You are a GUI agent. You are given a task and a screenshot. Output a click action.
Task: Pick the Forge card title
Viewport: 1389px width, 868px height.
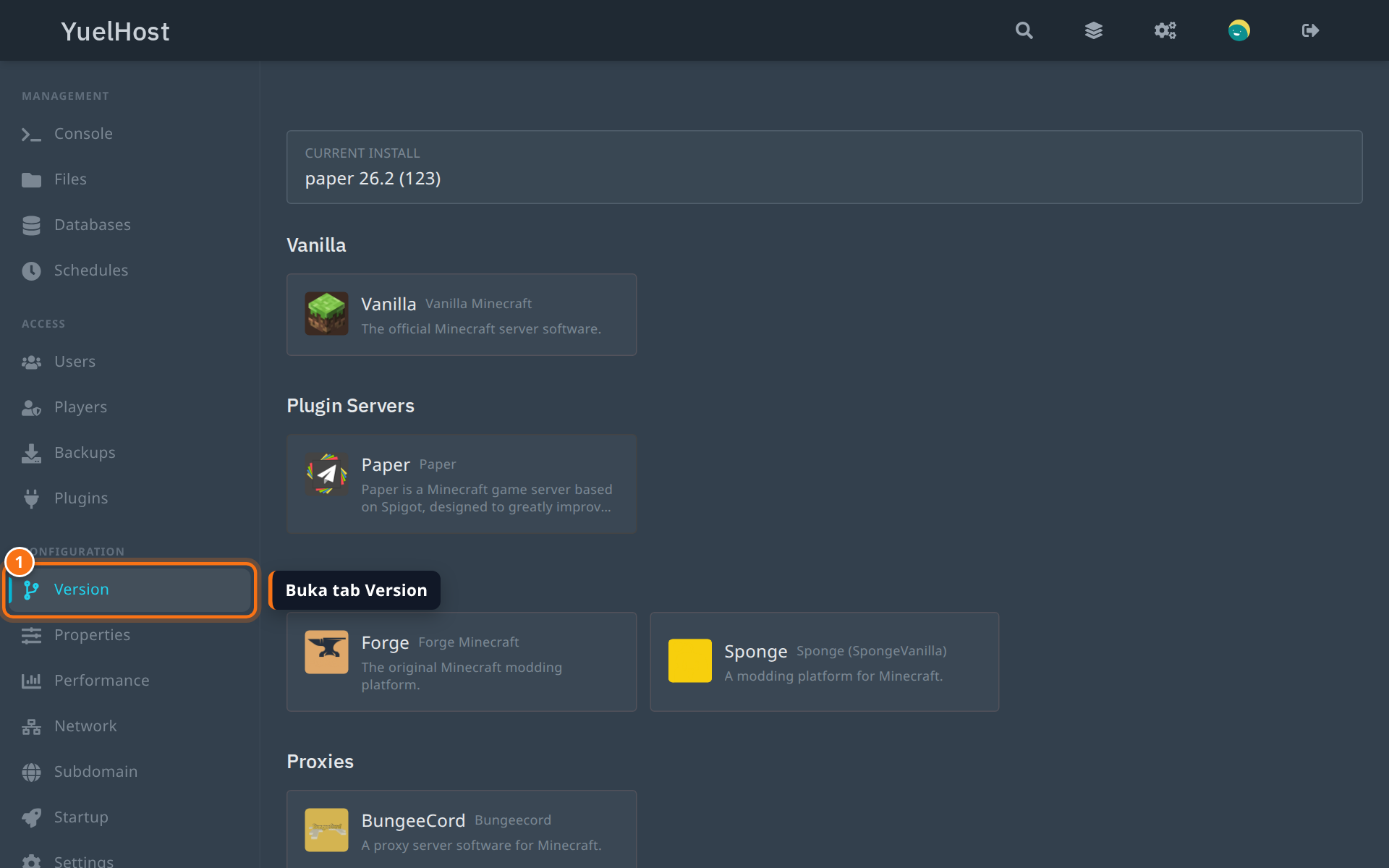[x=385, y=642]
